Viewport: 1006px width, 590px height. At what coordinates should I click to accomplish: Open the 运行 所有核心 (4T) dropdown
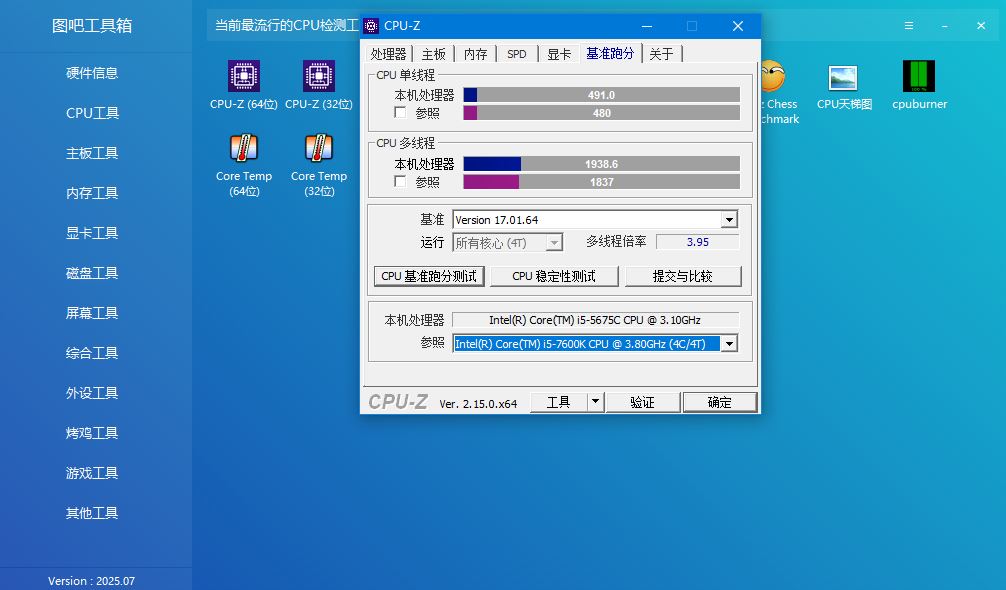pos(554,242)
